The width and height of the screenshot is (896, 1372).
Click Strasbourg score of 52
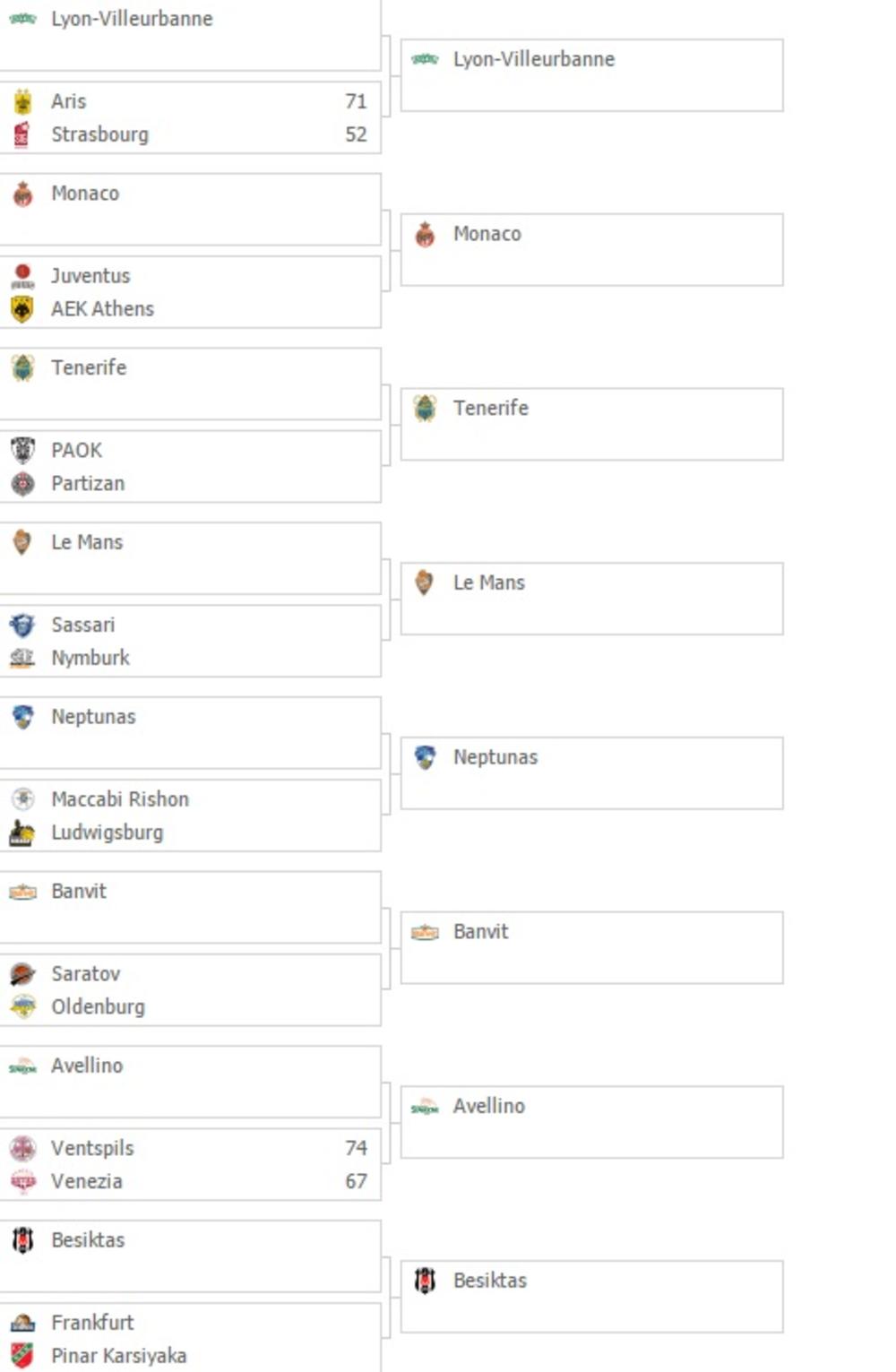point(356,134)
